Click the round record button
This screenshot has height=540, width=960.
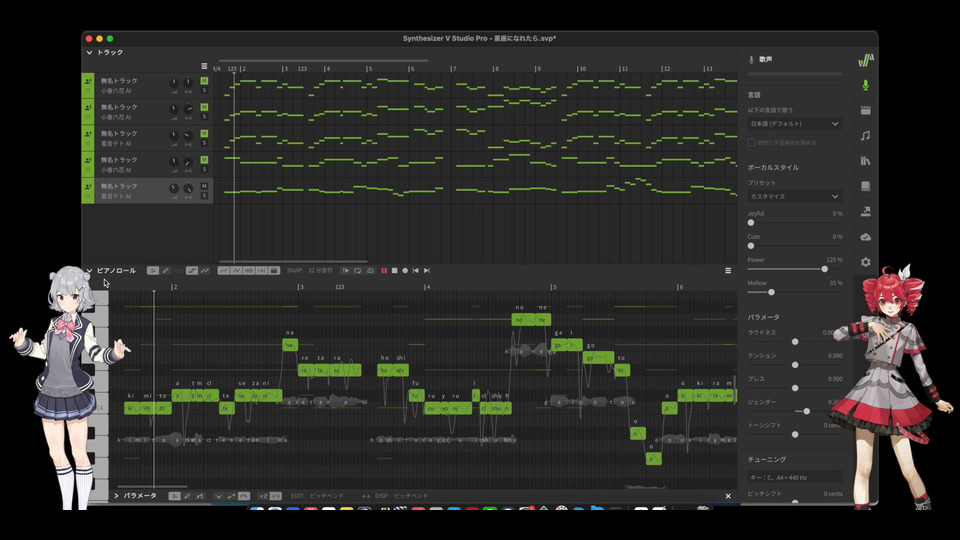pos(405,271)
